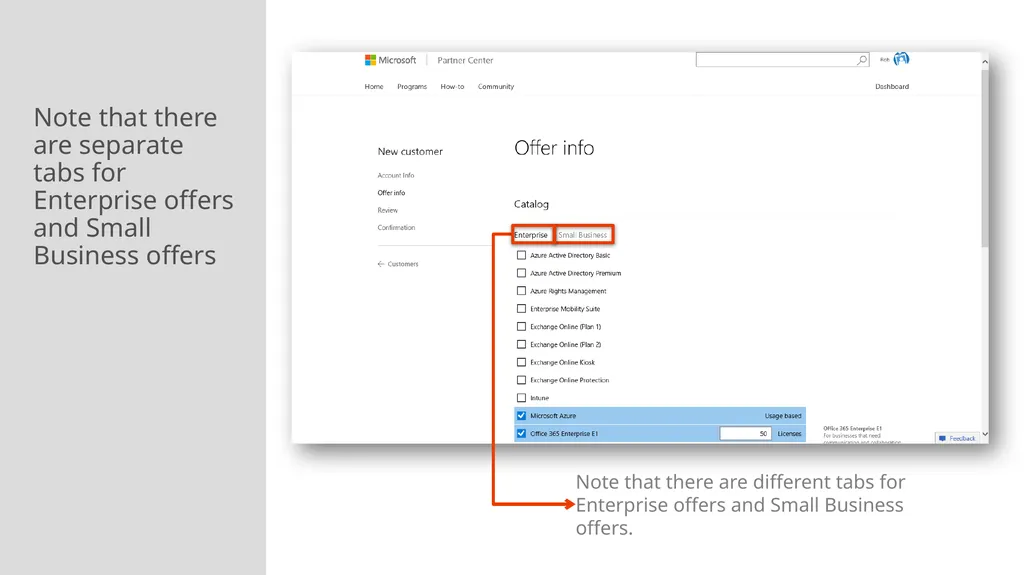The image size is (1024, 575).
Task: Click the 'Usage based' text
Action: pos(783,416)
